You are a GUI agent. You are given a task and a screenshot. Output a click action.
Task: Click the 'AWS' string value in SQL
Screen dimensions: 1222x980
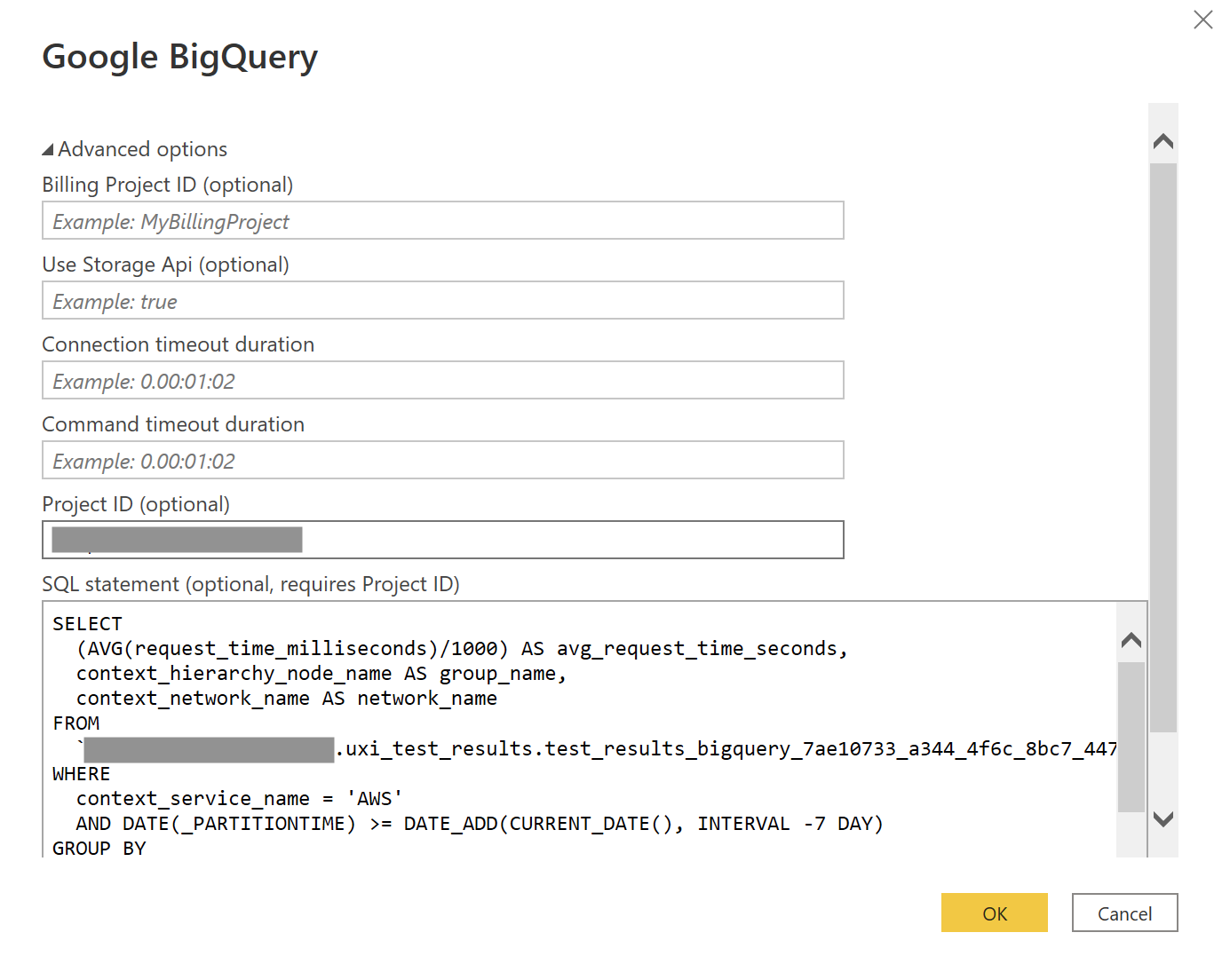click(x=374, y=799)
